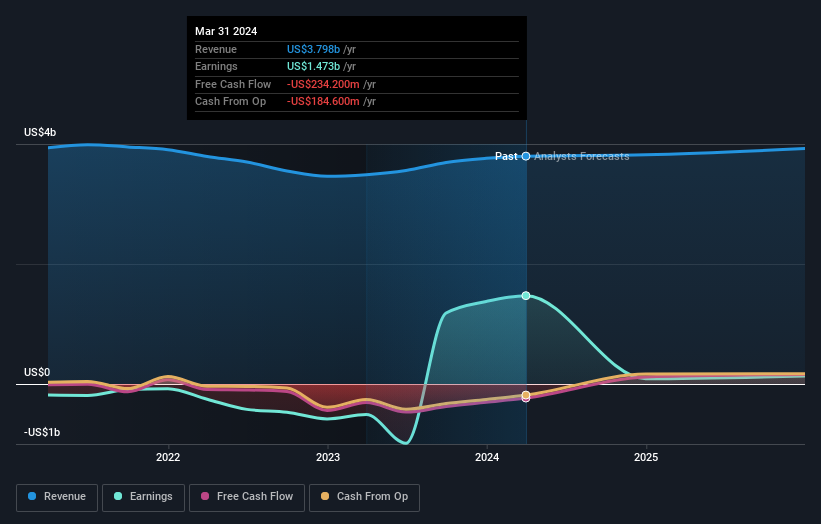Image resolution: width=821 pixels, height=524 pixels.
Task: Click the 2025 x-axis label
Action: pos(646,458)
